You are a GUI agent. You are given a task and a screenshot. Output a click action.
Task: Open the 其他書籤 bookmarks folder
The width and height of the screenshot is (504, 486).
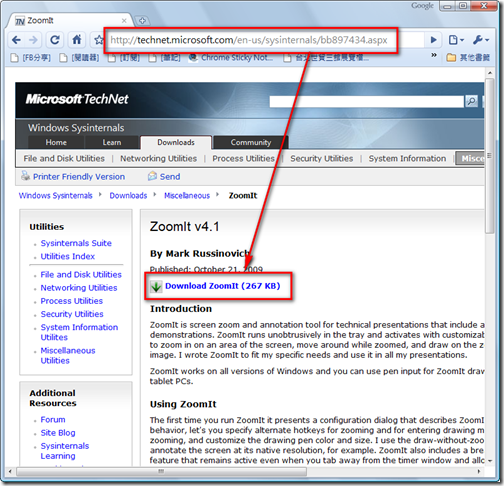(468, 58)
